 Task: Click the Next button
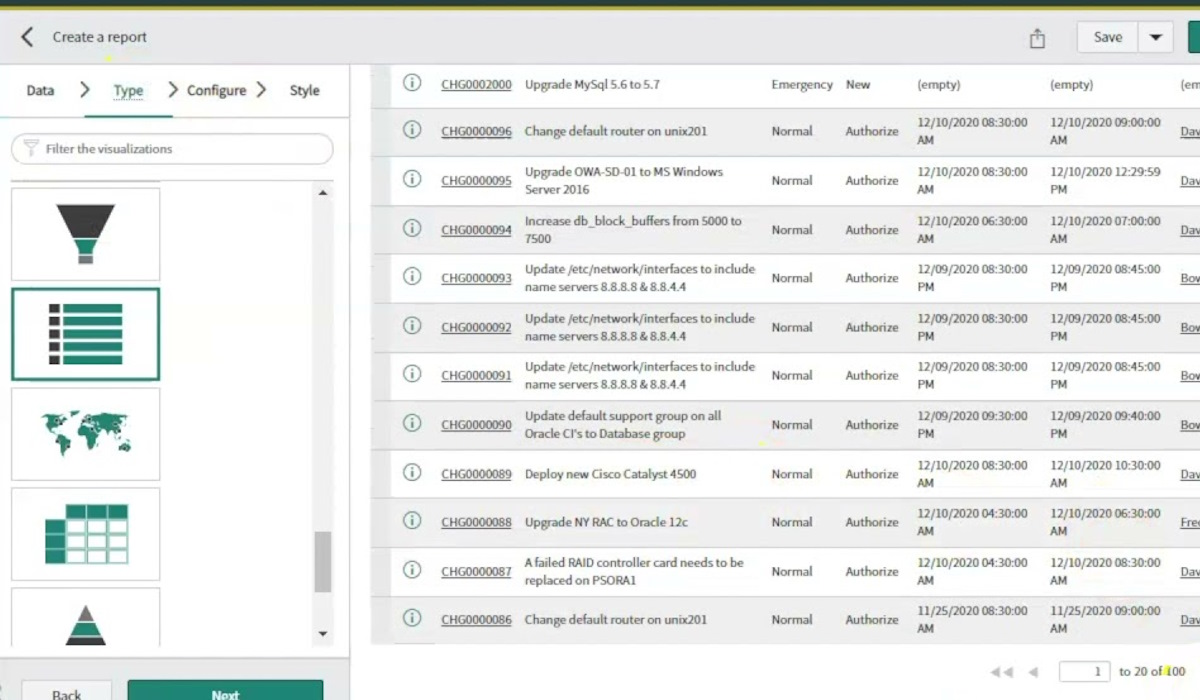225,692
